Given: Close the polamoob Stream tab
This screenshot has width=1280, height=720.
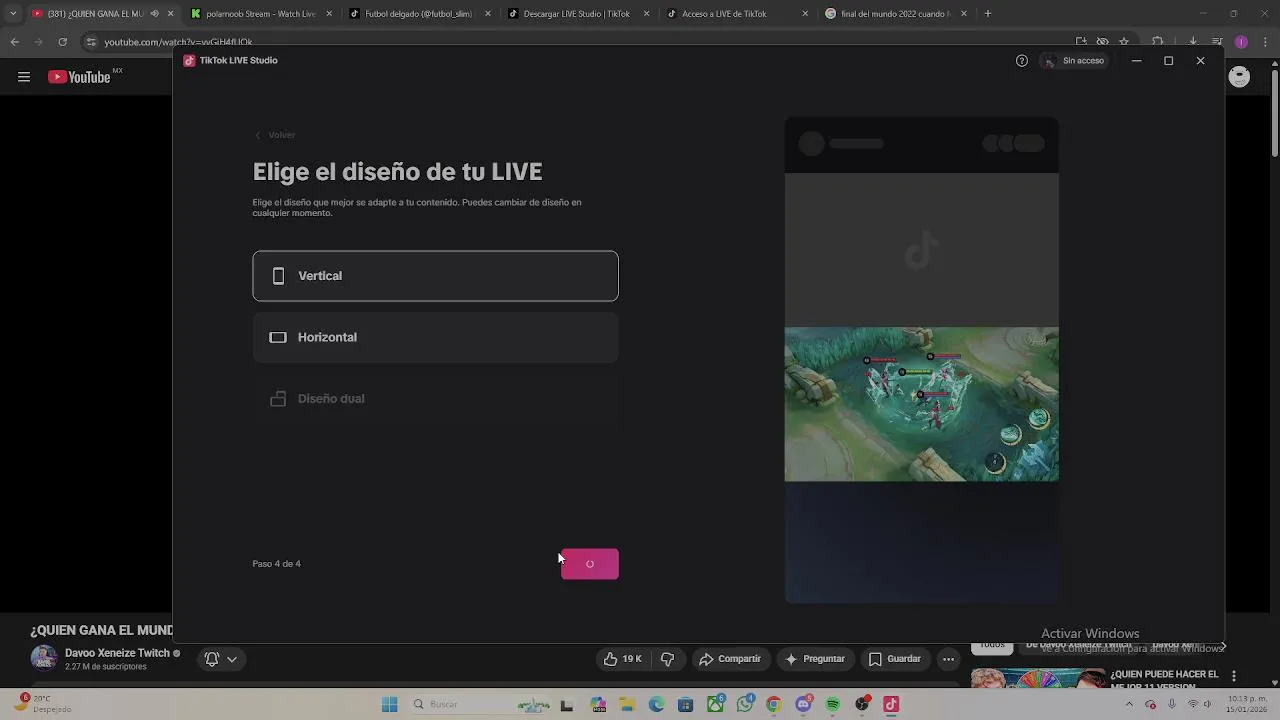Looking at the screenshot, I should pos(329,14).
